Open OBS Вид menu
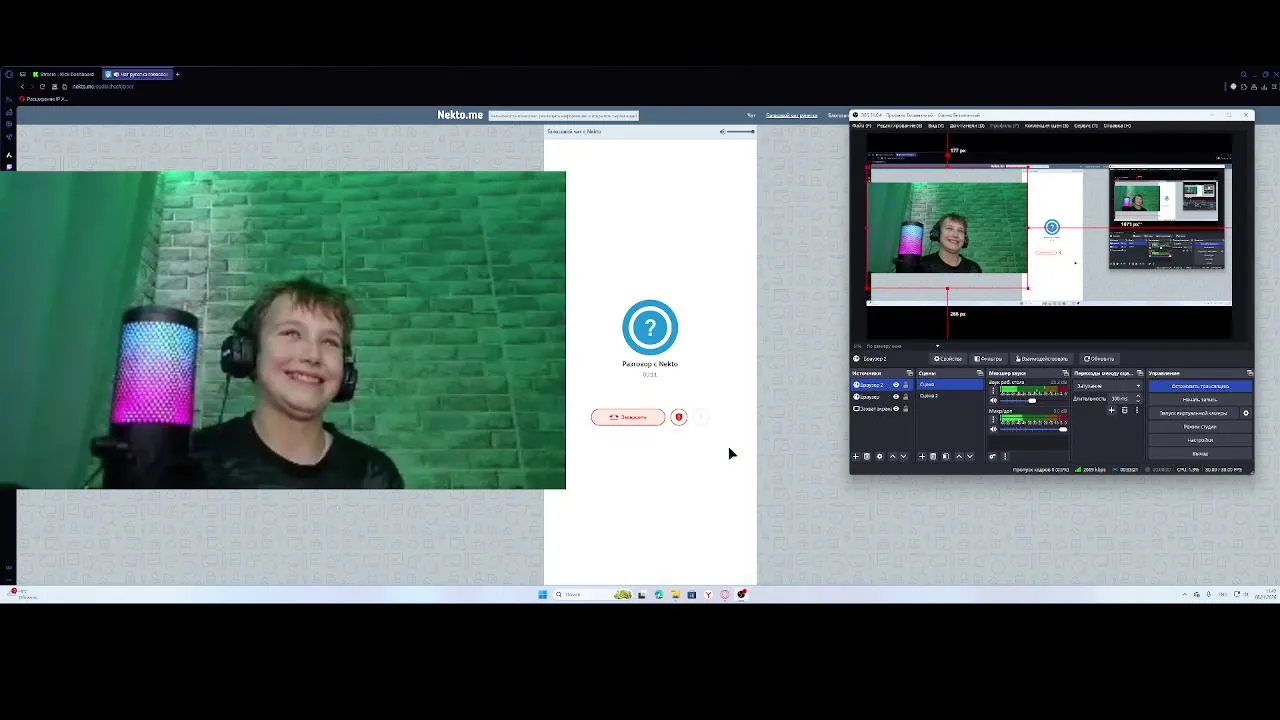This screenshot has width=1280, height=720. tap(936, 126)
